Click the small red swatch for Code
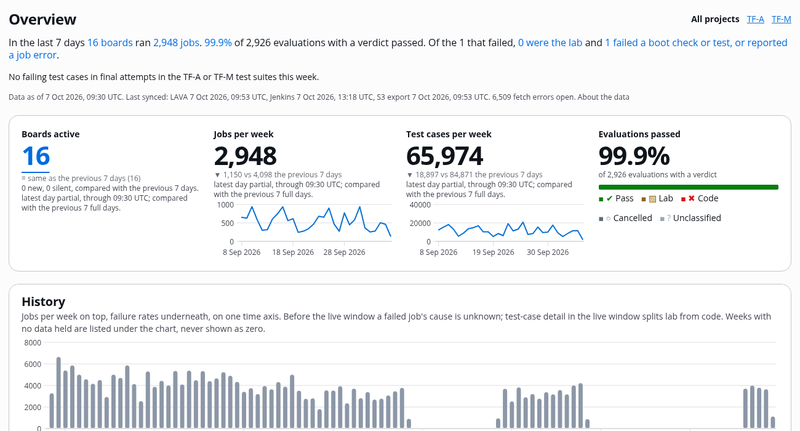The image size is (800, 431). pos(683,199)
